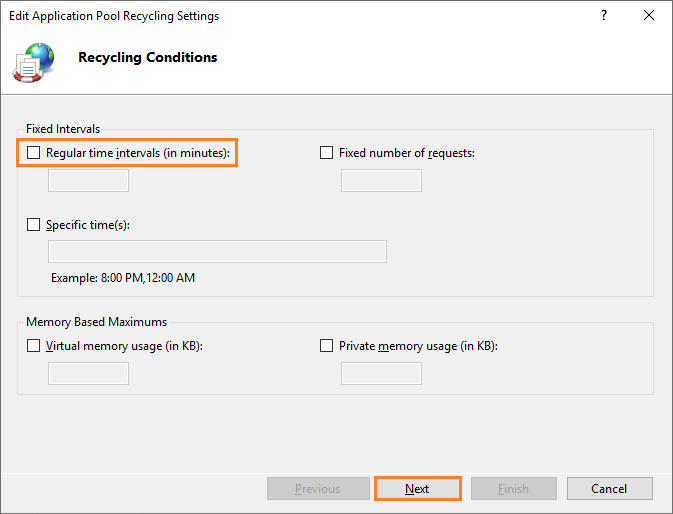Click the disabled Previous button

point(318,489)
